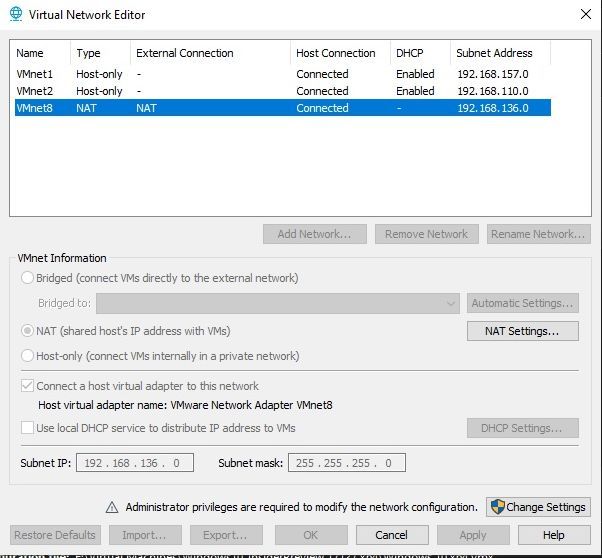Click the warning triangle icon beside administrator message
This screenshot has height=558, width=602.
[x=112, y=507]
